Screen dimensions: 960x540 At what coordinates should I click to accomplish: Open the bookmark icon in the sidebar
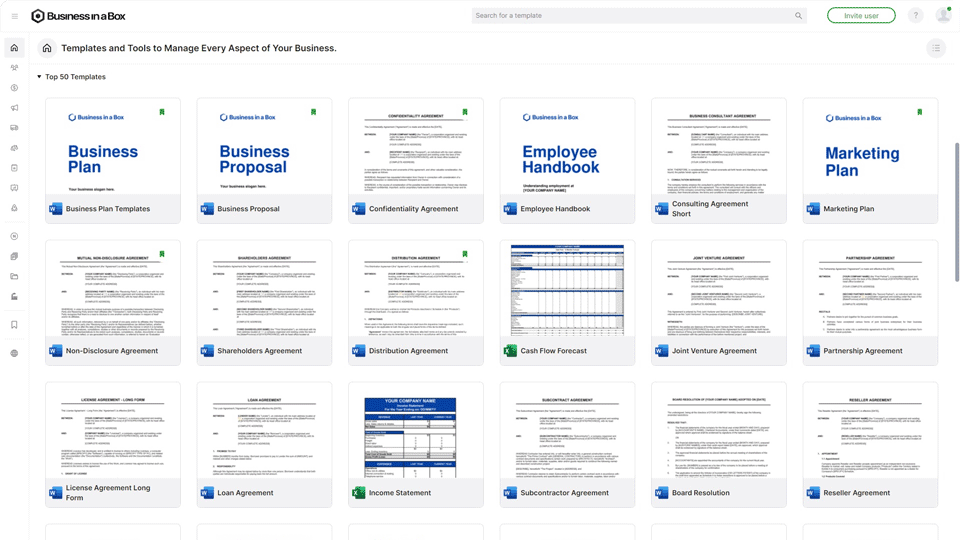click(x=14, y=325)
